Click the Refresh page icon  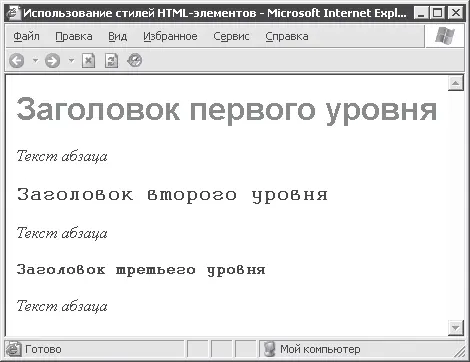[x=111, y=61]
